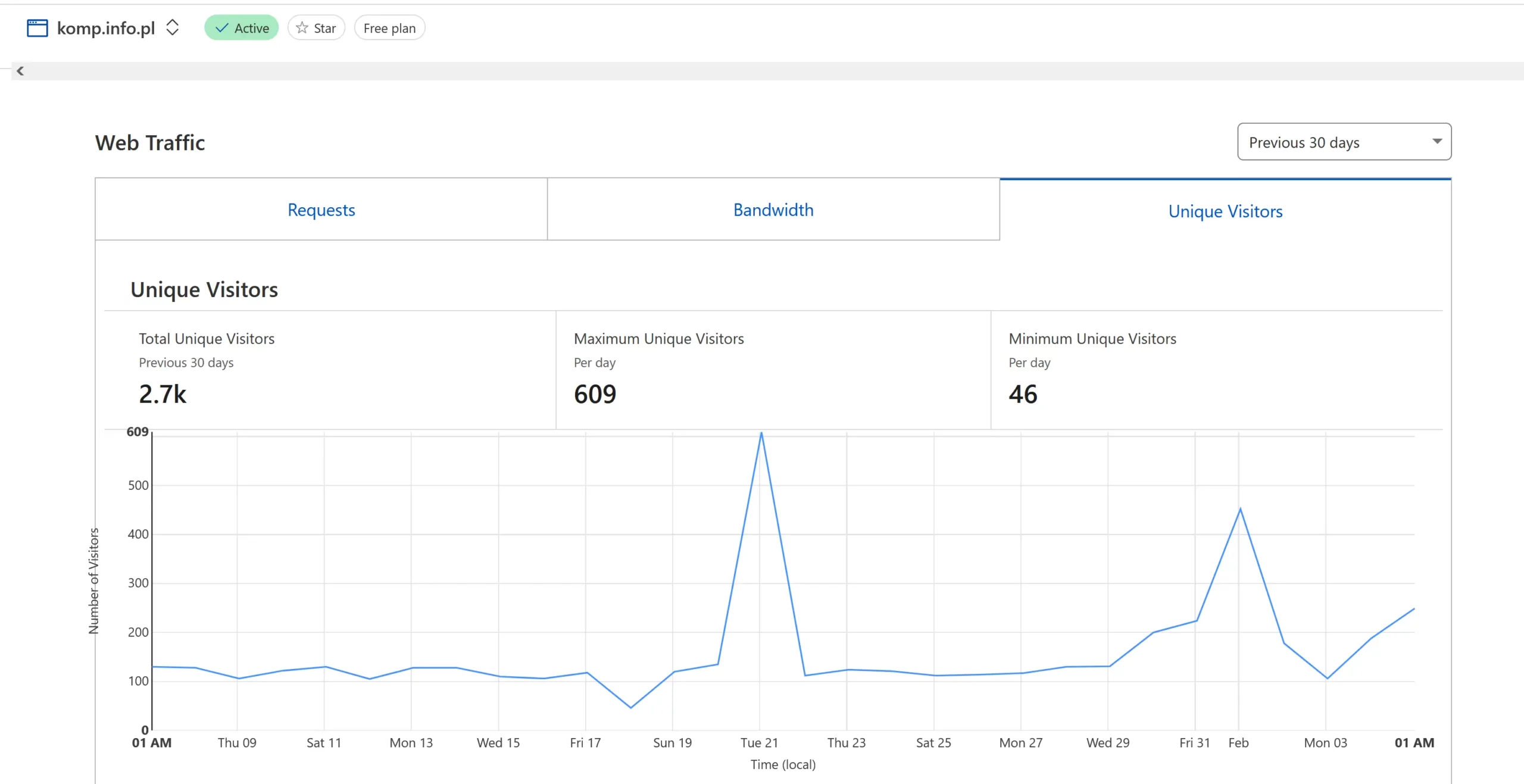
Task: Switch to the Bandwidth tab
Action: pyautogui.click(x=773, y=210)
